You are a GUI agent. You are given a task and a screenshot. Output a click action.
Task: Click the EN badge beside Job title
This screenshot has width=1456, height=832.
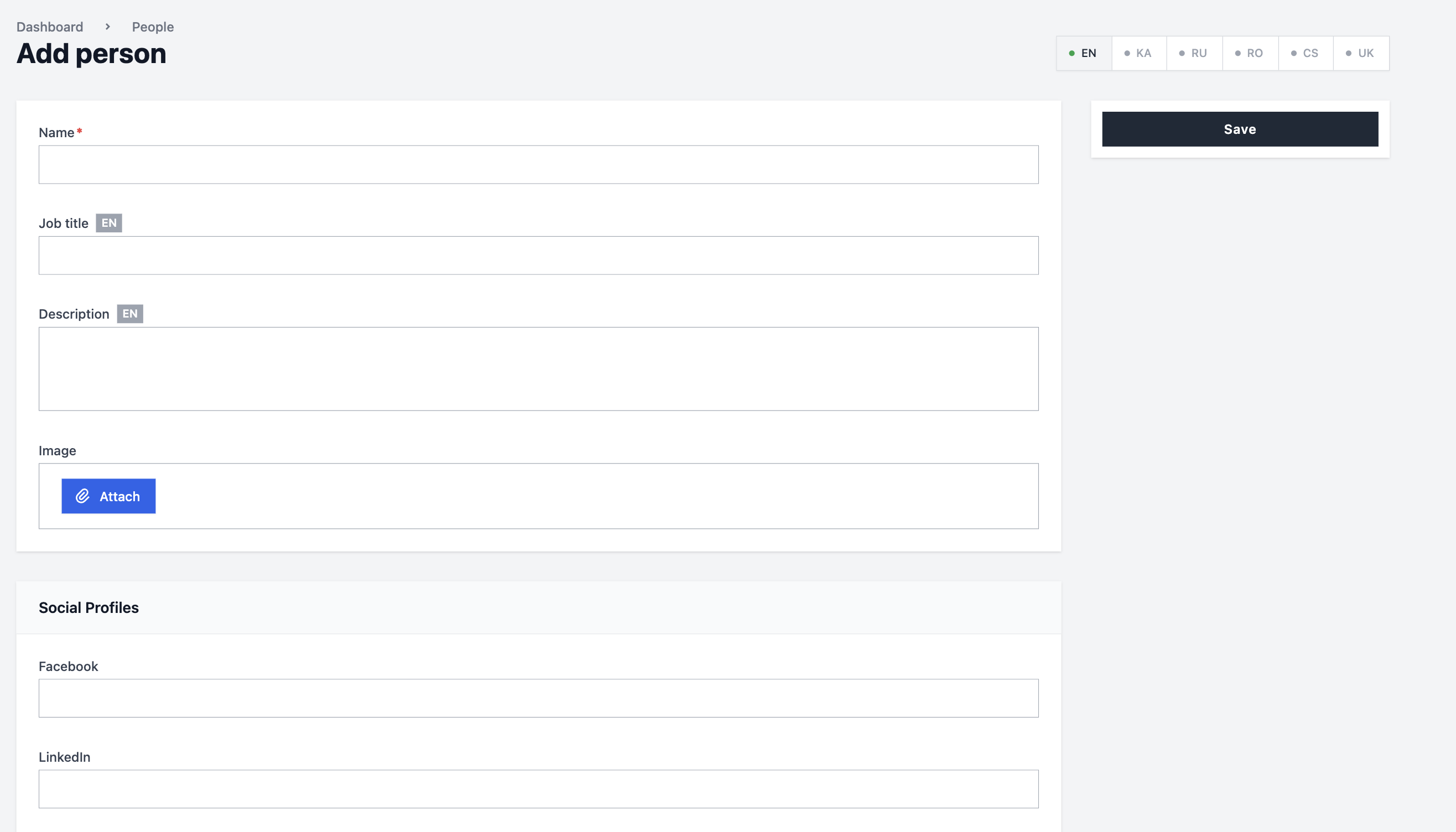click(108, 223)
